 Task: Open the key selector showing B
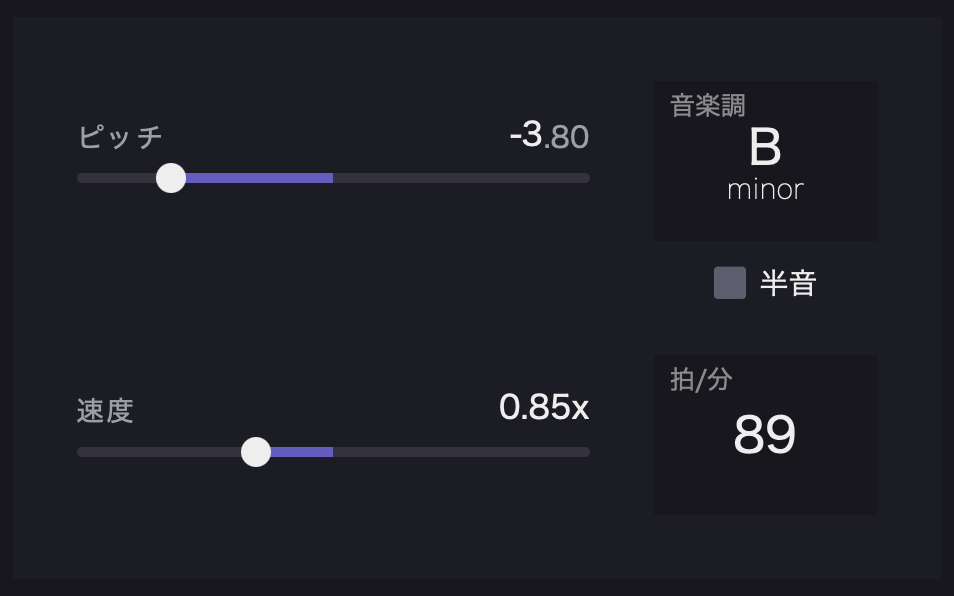[x=765, y=148]
